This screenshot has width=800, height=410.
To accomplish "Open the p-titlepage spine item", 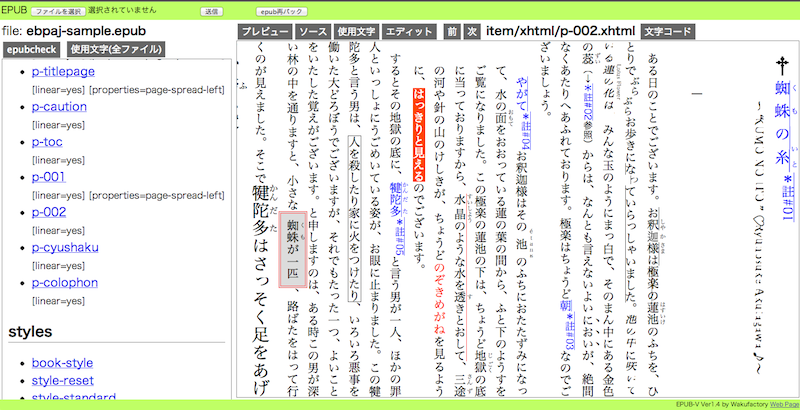I will (x=63, y=72).
